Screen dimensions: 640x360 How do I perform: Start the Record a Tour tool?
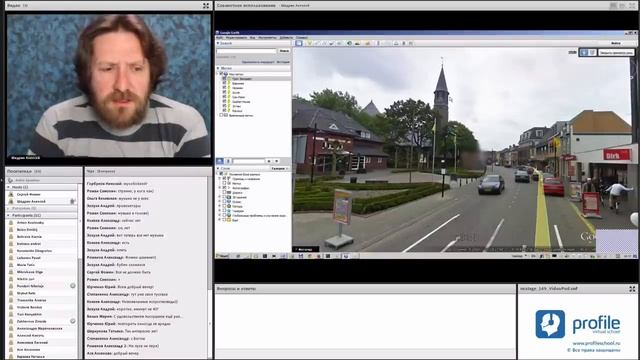(340, 43)
